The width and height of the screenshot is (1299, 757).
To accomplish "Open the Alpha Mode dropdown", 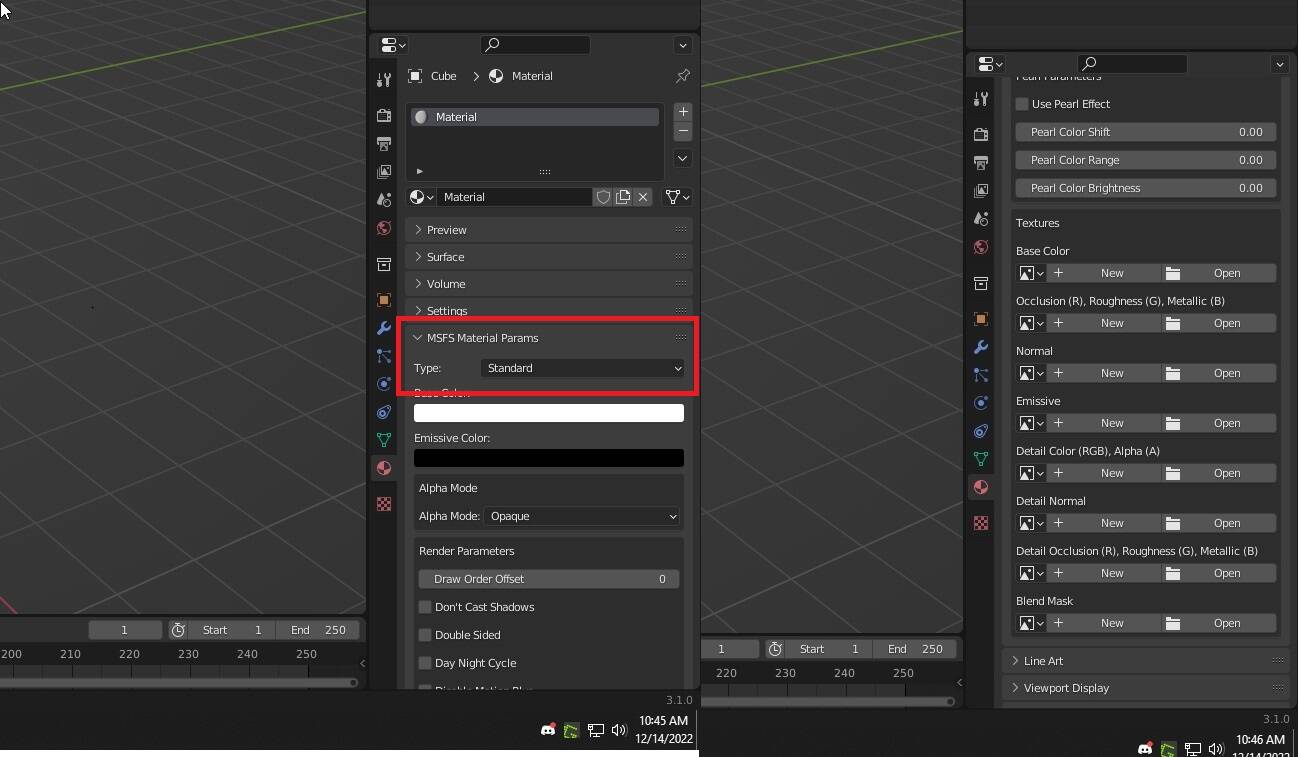I will click(582, 516).
